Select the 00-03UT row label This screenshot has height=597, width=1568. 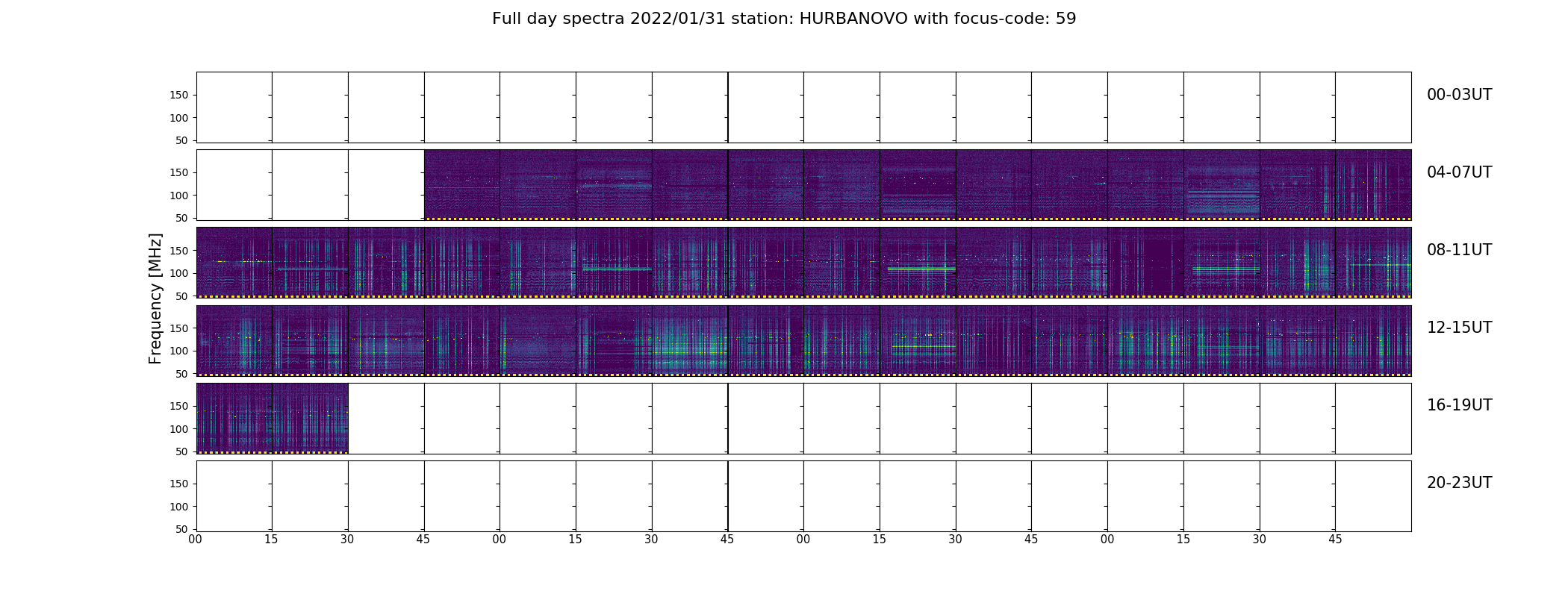pos(1459,95)
